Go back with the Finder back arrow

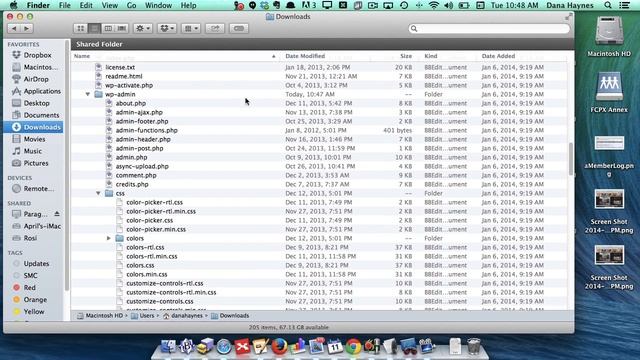14,29
